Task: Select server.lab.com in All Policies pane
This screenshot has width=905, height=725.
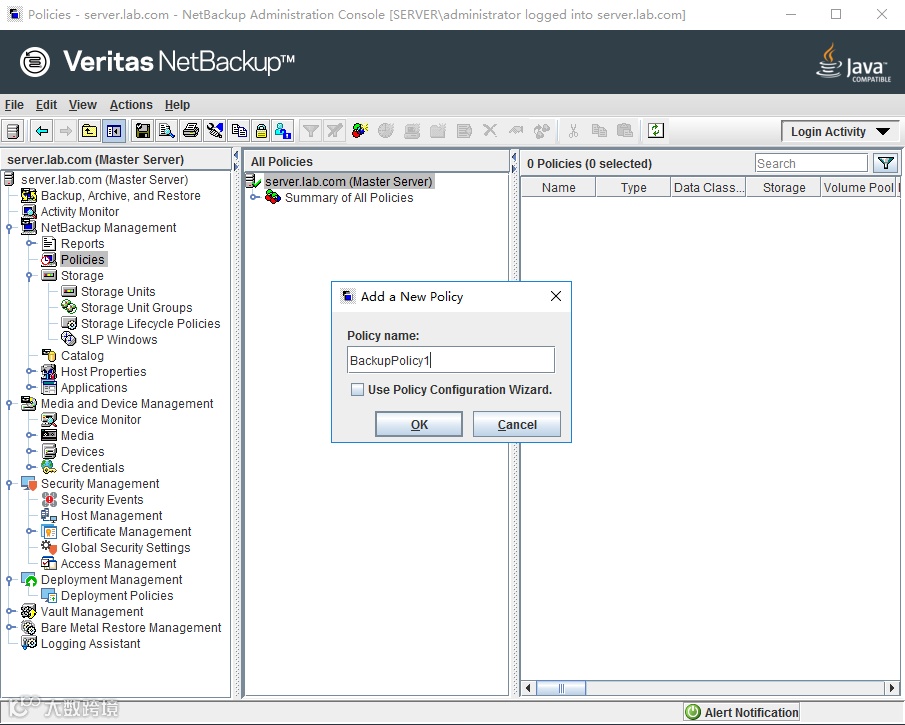Action: click(349, 181)
